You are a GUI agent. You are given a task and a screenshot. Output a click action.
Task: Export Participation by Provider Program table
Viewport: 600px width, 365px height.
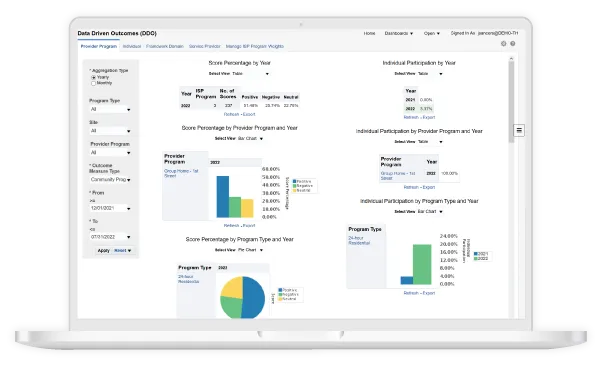coord(429,187)
